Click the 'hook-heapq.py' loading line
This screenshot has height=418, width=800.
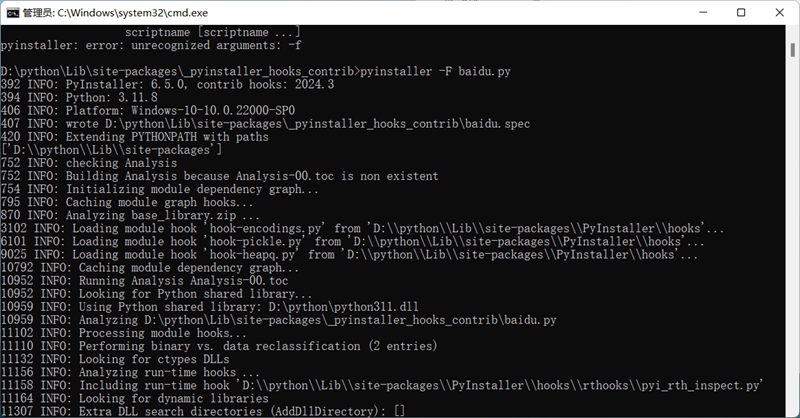(349, 255)
